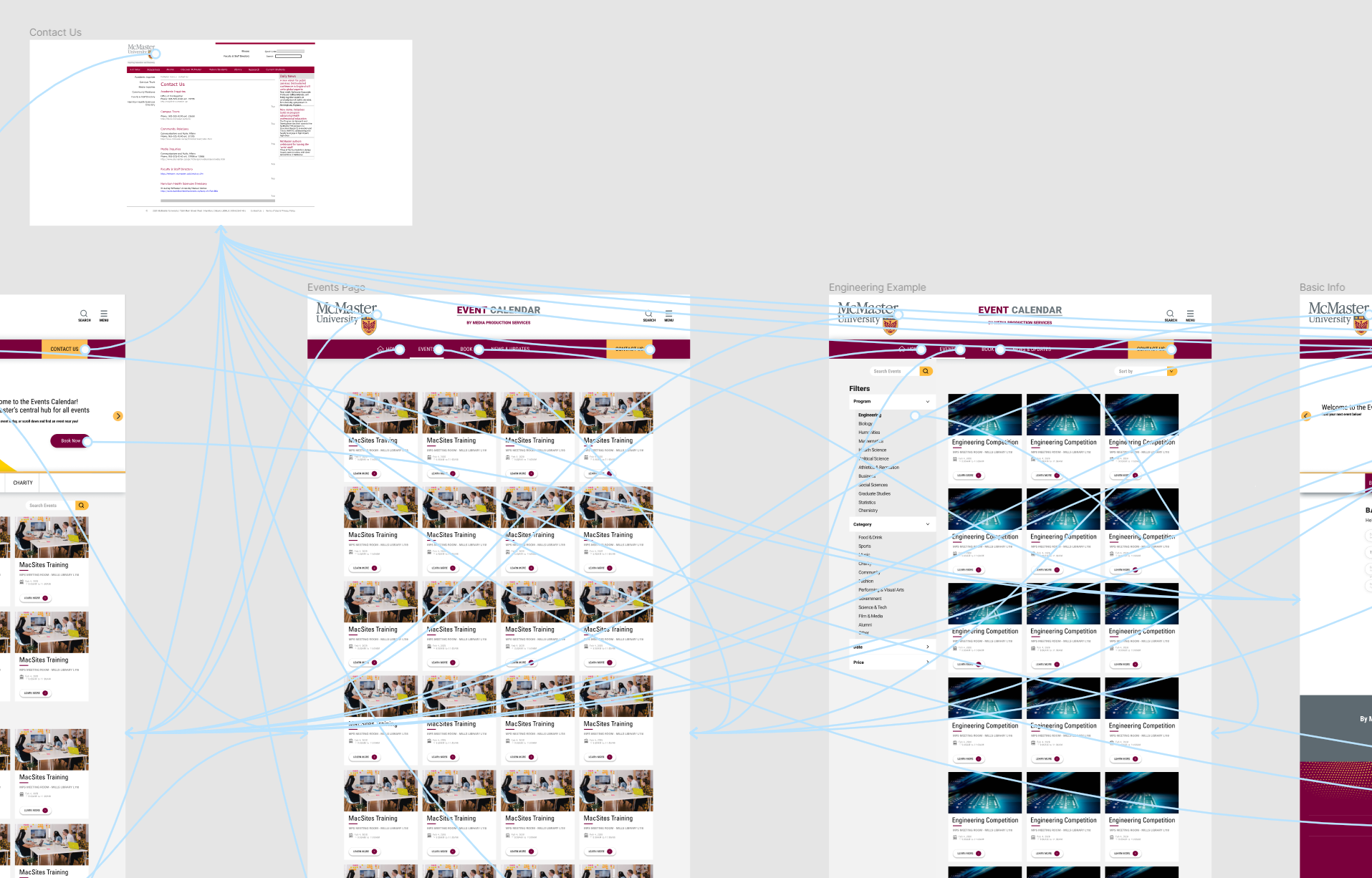This screenshot has width=1372, height=878.
Task: Select the 'Filters' heading in Engineering Example
Action: click(x=859, y=388)
